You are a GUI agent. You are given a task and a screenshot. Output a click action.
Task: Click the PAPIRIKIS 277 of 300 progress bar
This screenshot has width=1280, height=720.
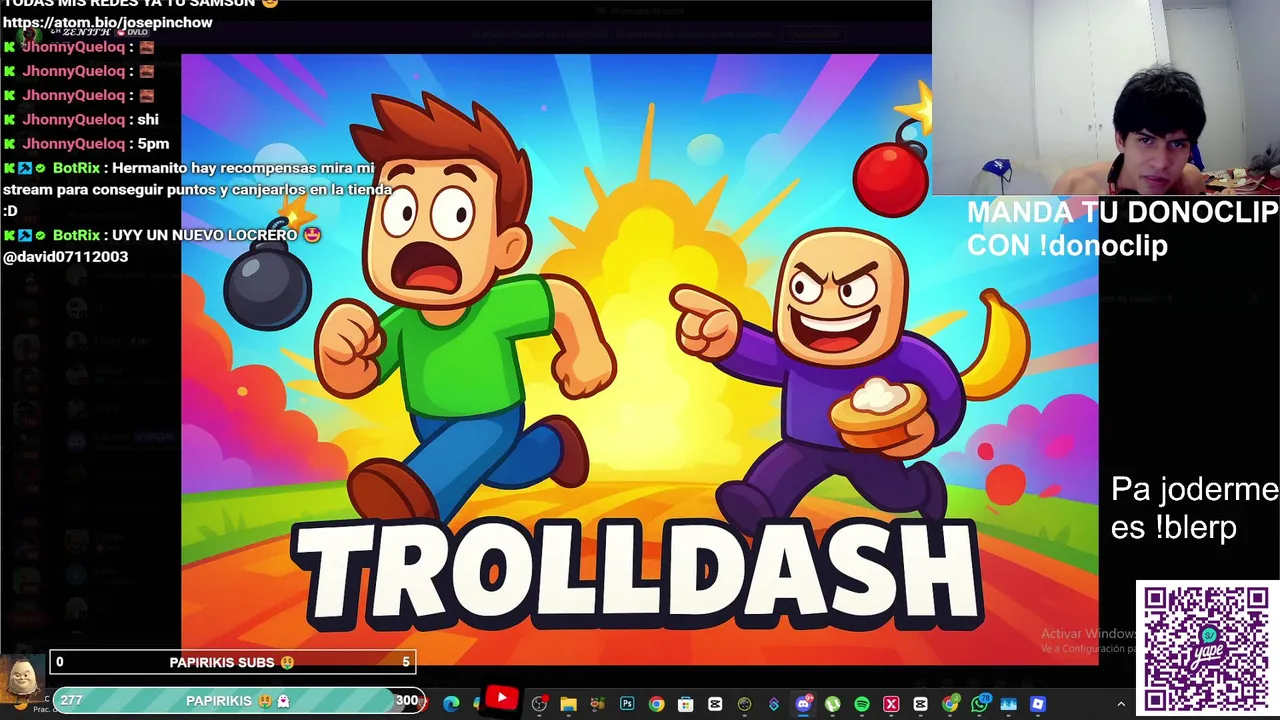click(238, 701)
